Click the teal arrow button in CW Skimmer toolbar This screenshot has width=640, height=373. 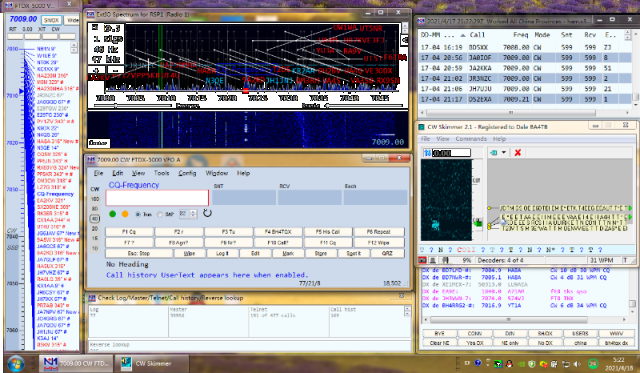coord(494,153)
